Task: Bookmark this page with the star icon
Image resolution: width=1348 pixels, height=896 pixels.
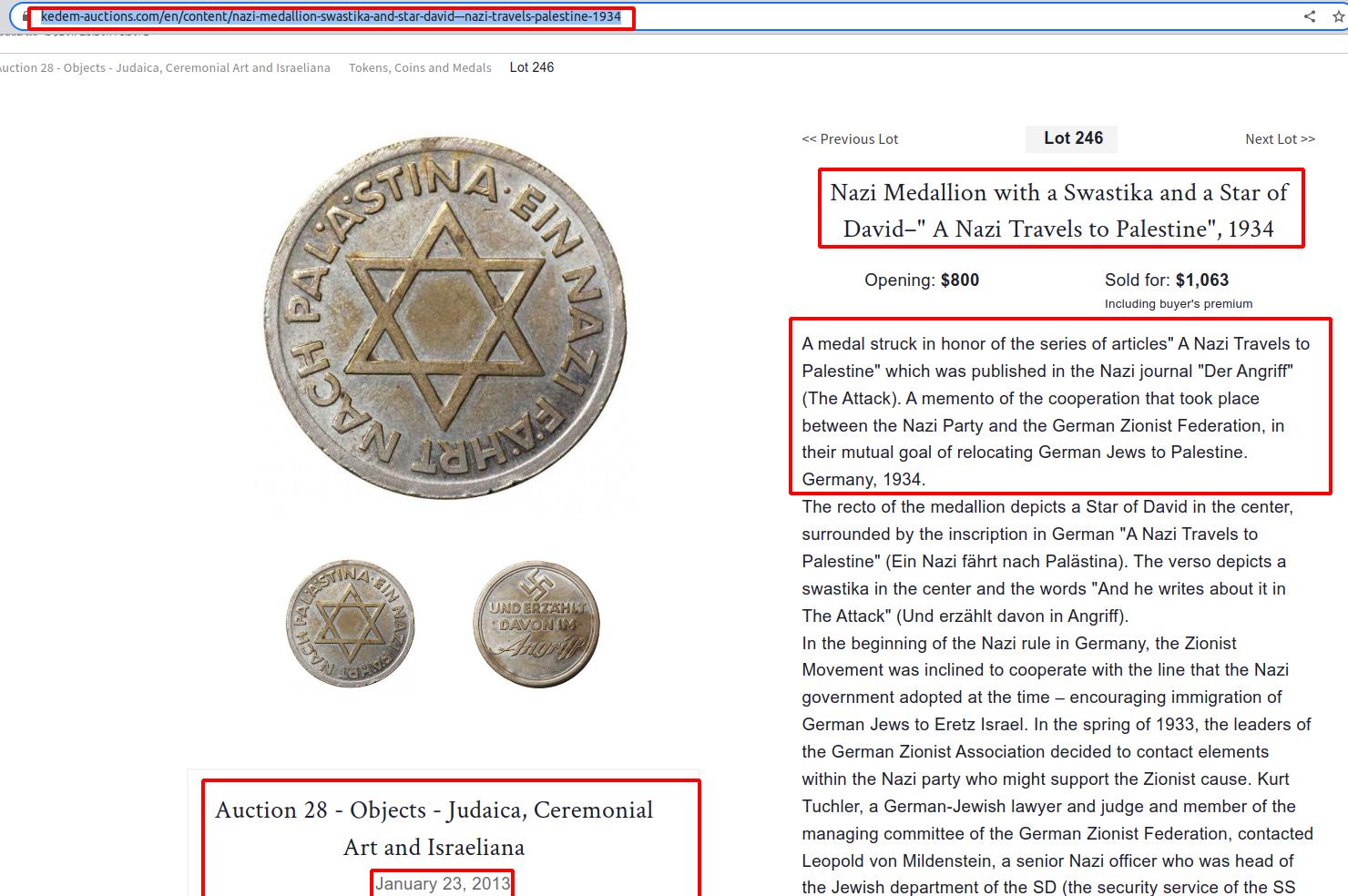Action: 1337,16
